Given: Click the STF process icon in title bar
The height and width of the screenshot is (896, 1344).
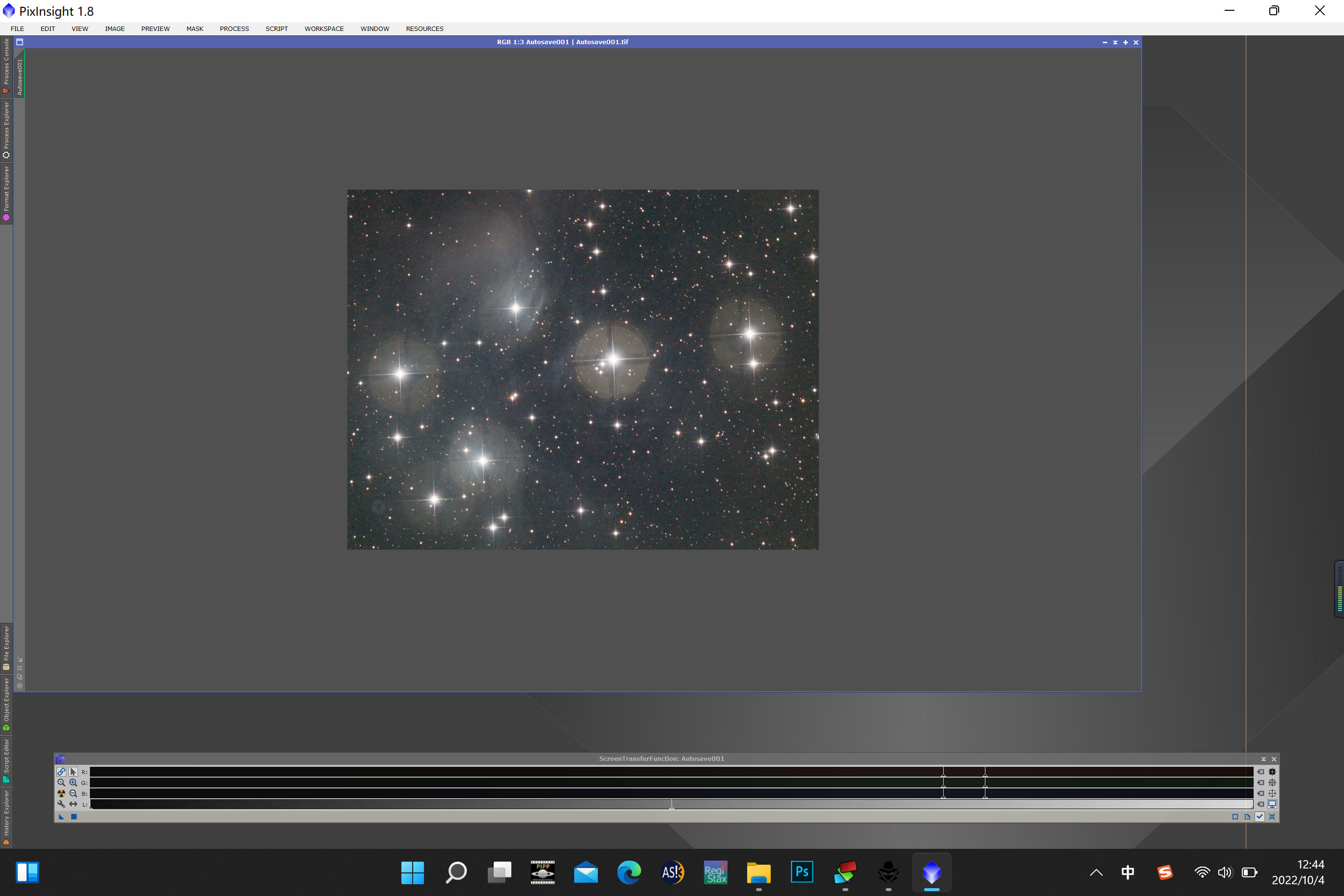Looking at the screenshot, I should pyautogui.click(x=60, y=759).
